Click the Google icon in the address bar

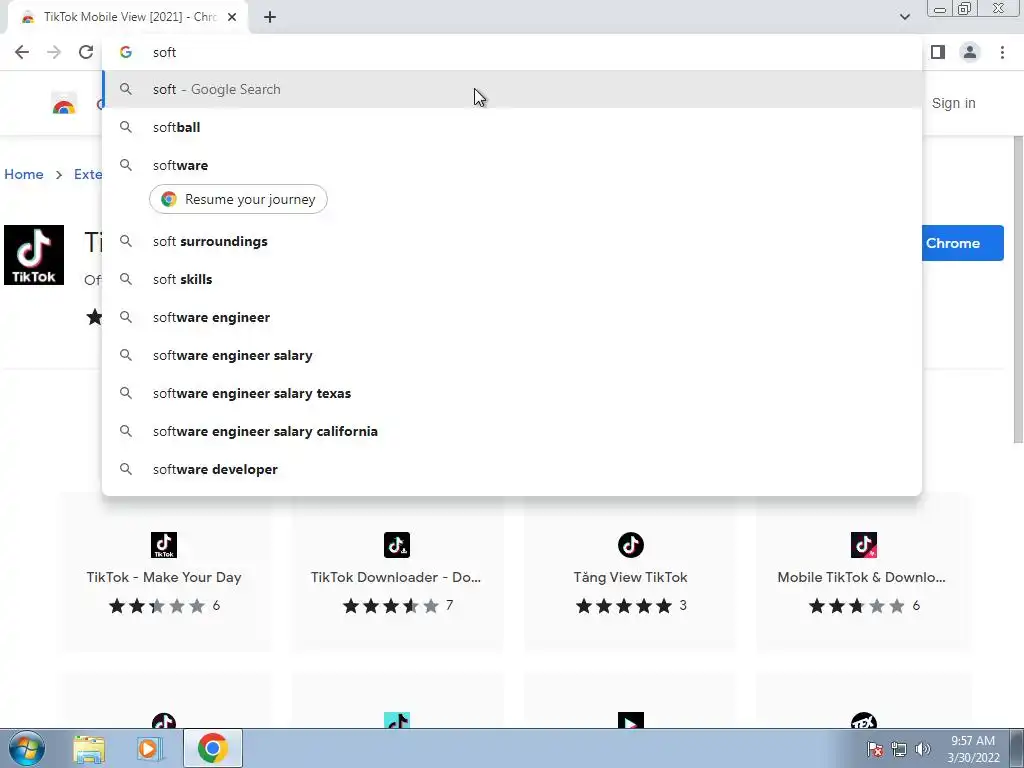126,52
